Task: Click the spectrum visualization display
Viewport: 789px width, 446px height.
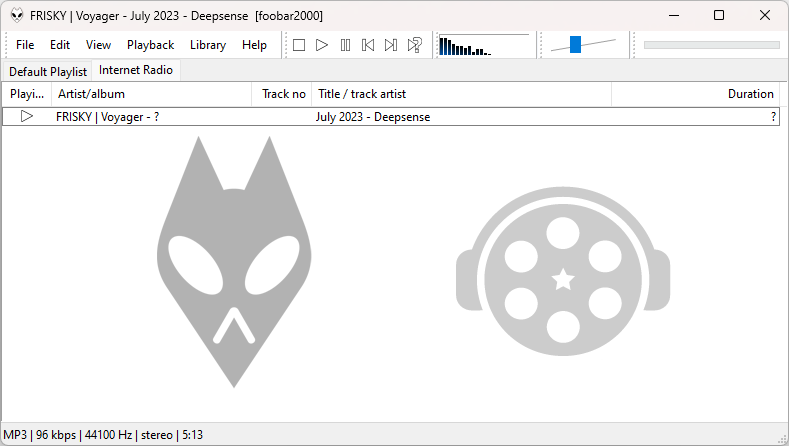Action: point(485,45)
